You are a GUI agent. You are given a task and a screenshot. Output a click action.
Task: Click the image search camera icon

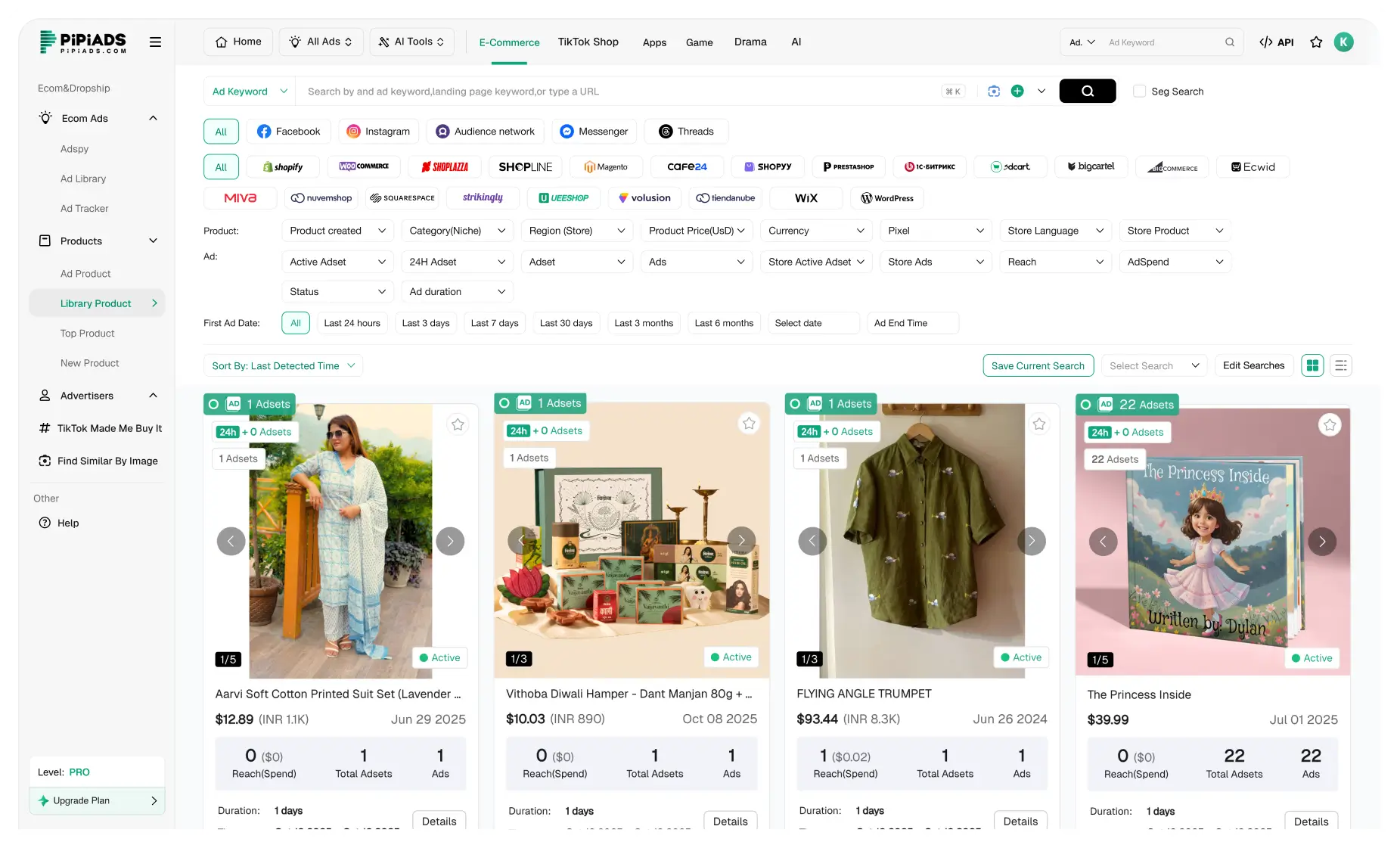[x=994, y=92]
